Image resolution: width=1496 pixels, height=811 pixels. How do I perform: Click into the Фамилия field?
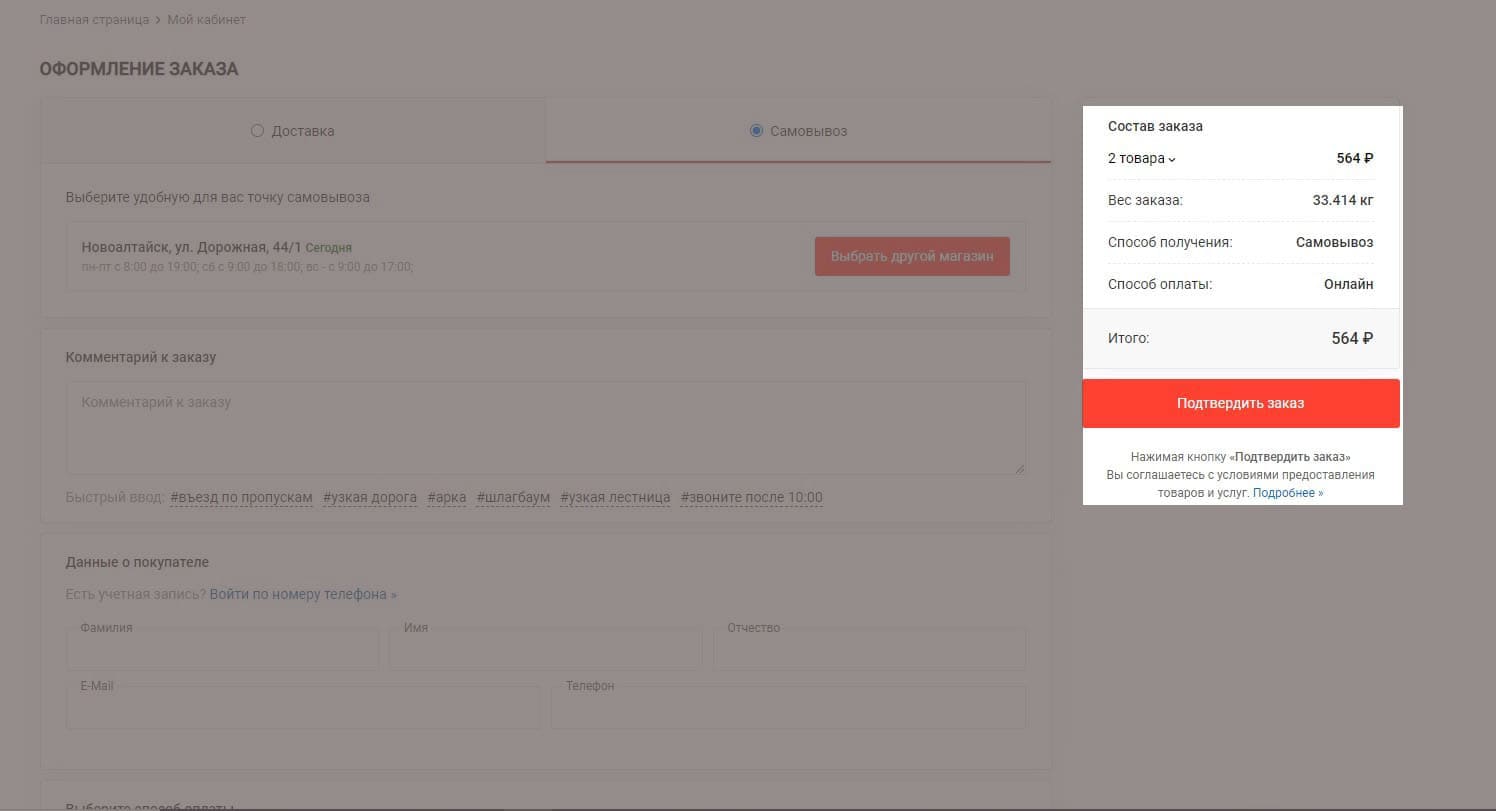coord(222,650)
